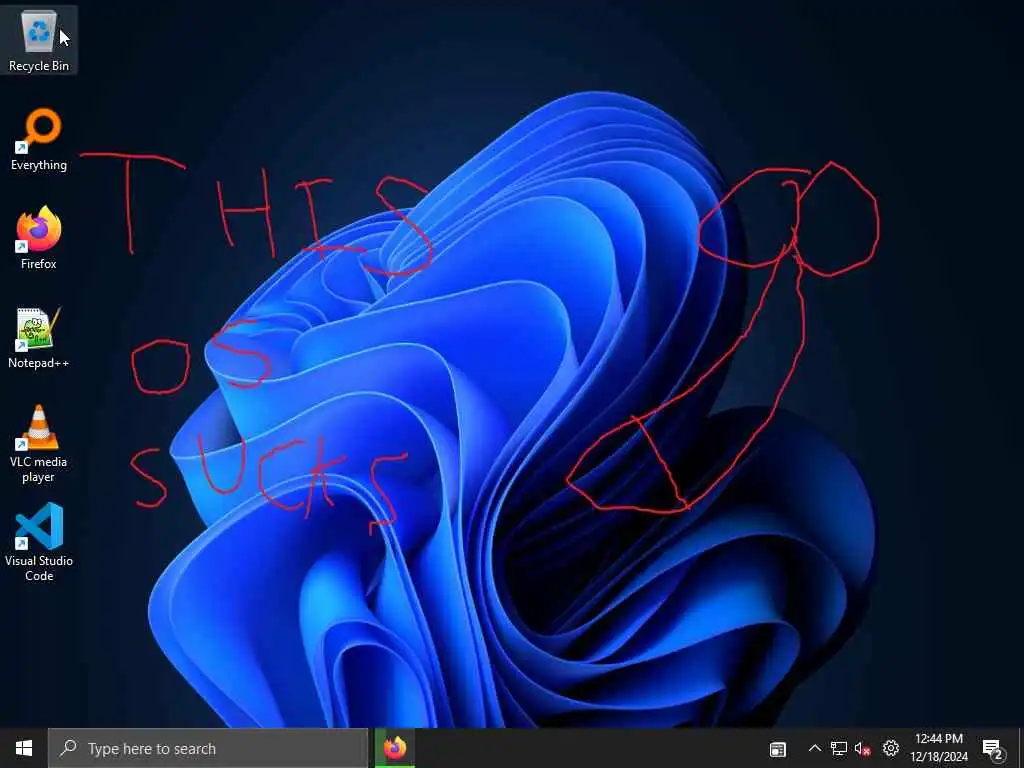This screenshot has width=1024, height=768.
Task: Select the Notepad++ desktop shortcut
Action: (x=39, y=338)
